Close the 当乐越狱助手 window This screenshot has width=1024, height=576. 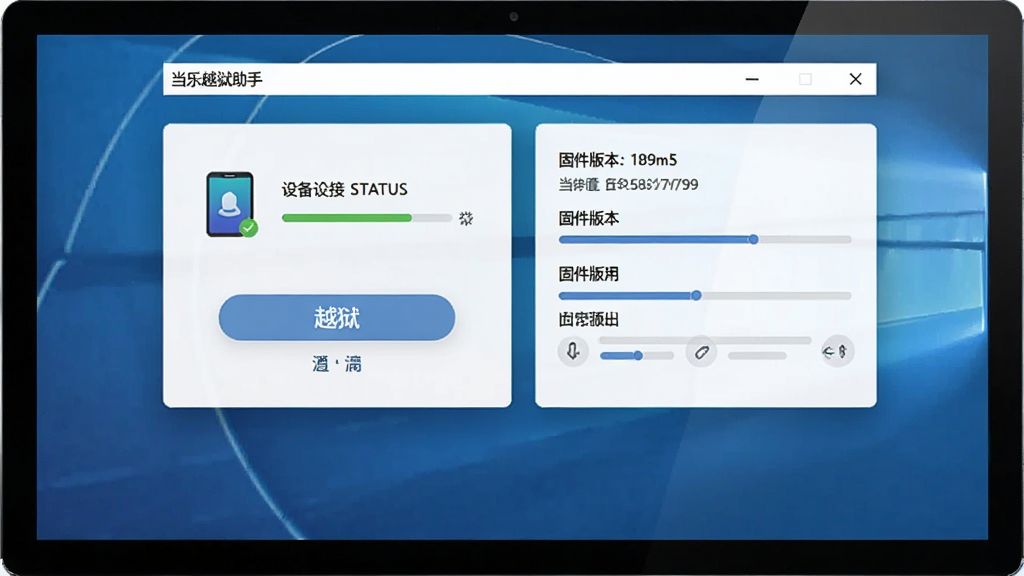pyautogui.click(x=856, y=79)
